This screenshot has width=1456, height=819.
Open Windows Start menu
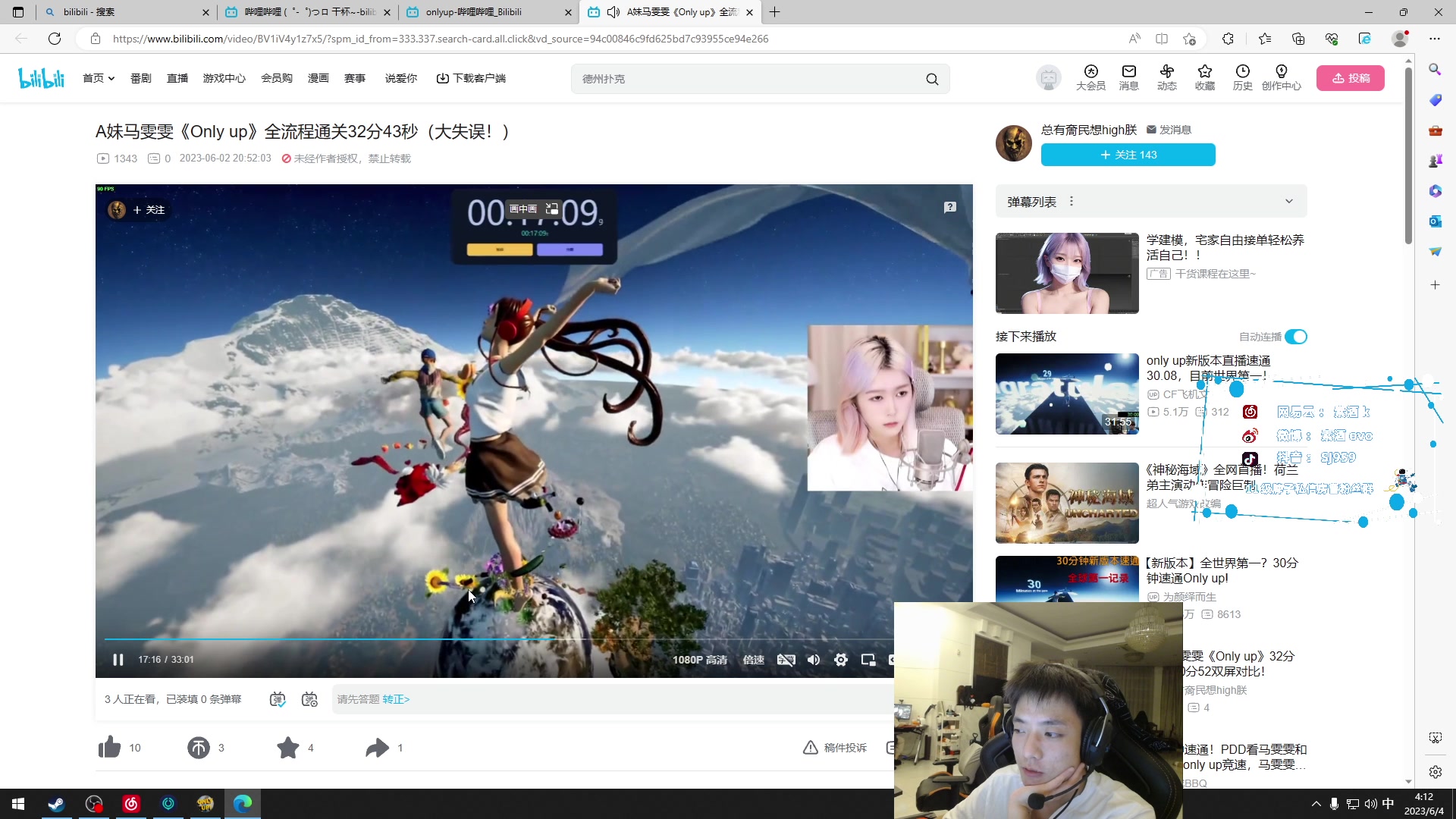pos(18,804)
